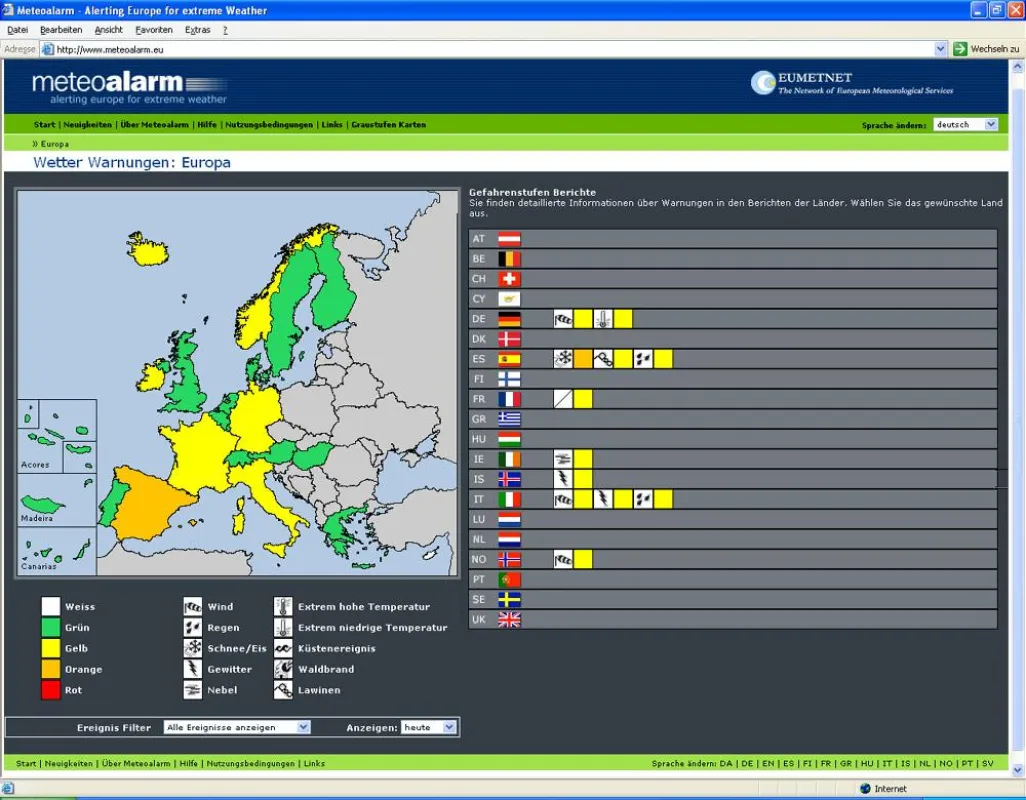Click the Canarias inset on map
The width and height of the screenshot is (1026, 800).
tap(56, 551)
